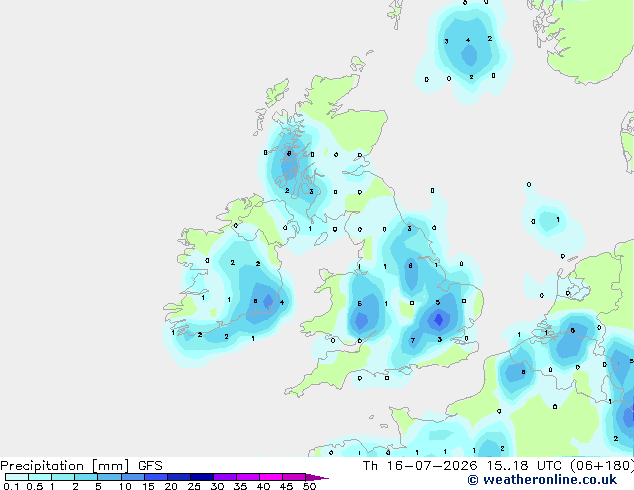The width and height of the screenshot is (634, 490).
Task: Click the '0.5' legend scale label
Action: point(34,486)
